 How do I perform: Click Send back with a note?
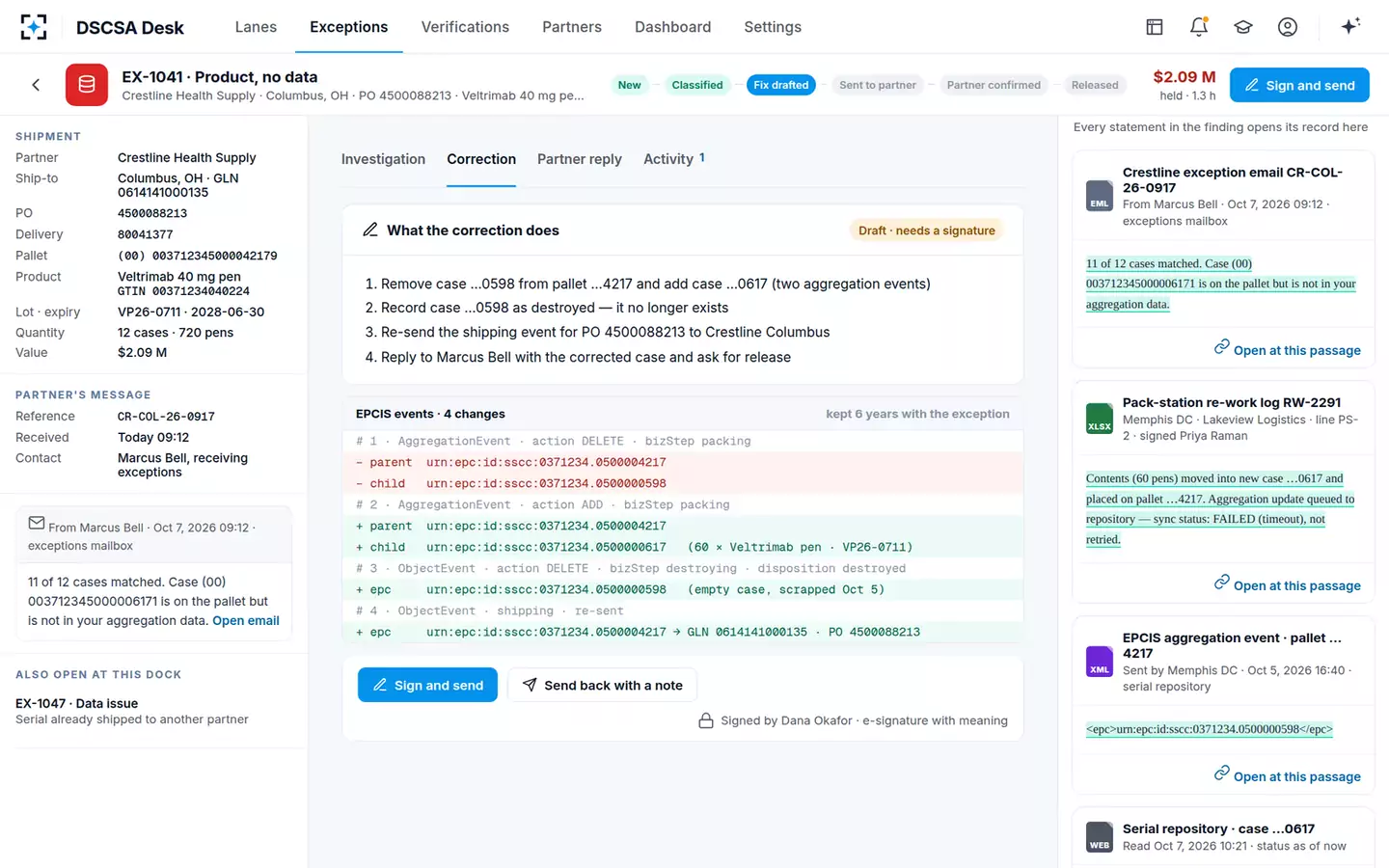point(602,685)
